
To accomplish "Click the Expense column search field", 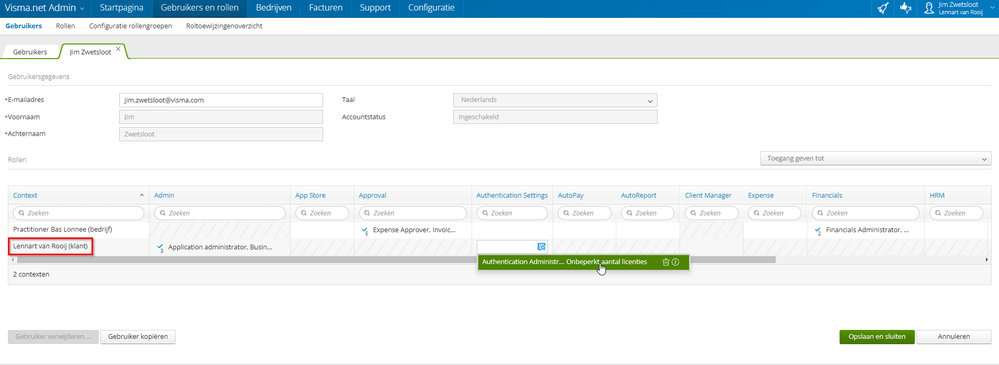I will pos(775,213).
